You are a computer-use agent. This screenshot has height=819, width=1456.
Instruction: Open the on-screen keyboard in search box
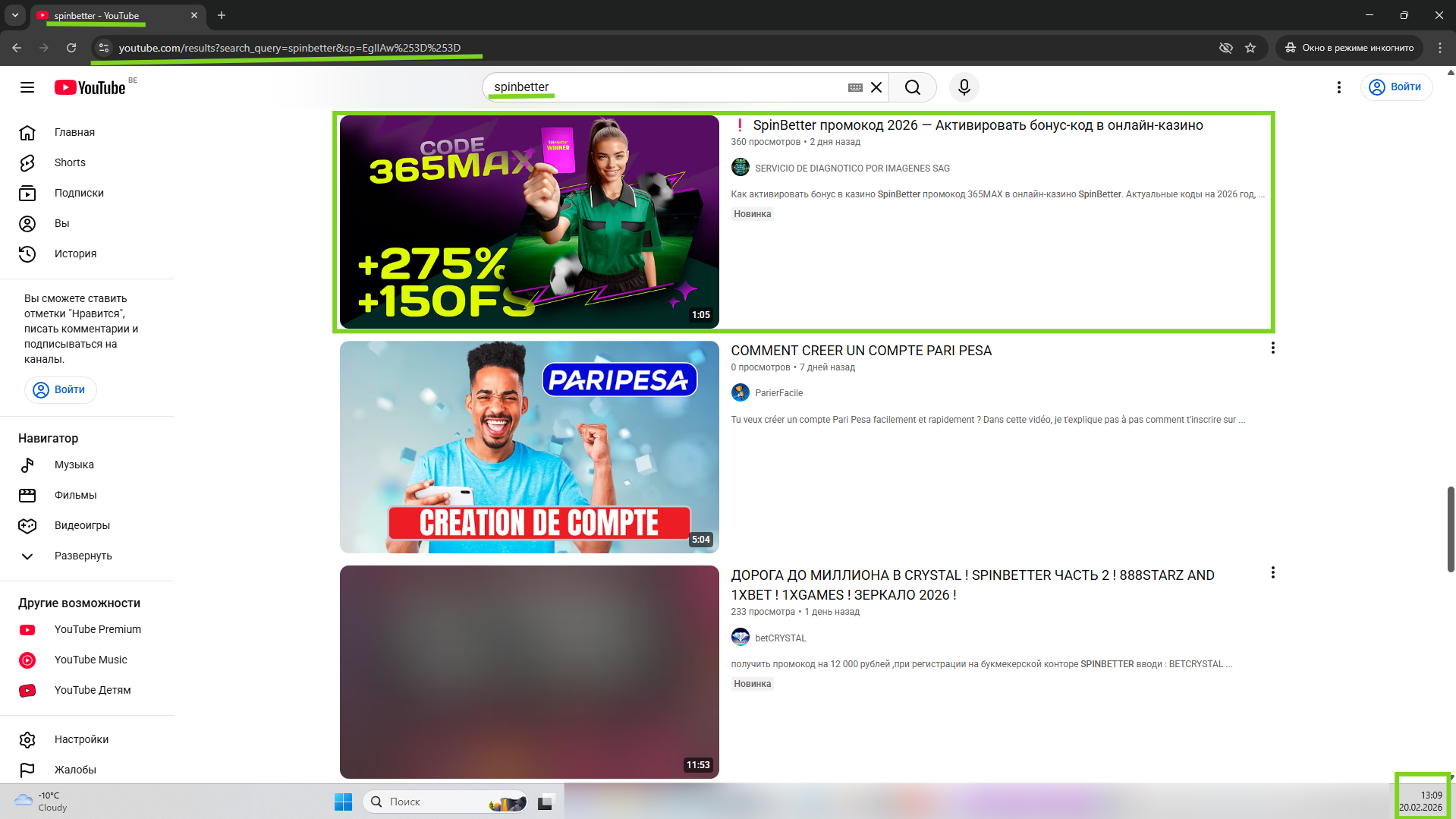[855, 87]
